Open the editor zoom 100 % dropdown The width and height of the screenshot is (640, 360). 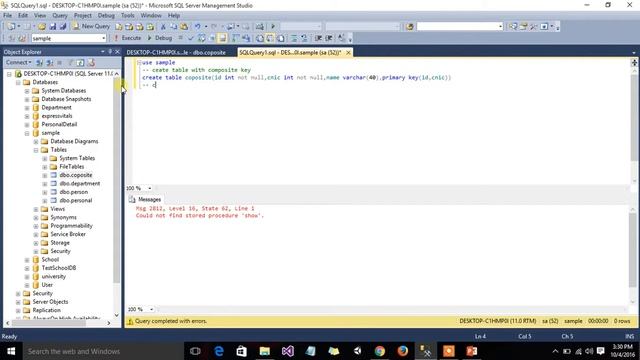(149, 188)
